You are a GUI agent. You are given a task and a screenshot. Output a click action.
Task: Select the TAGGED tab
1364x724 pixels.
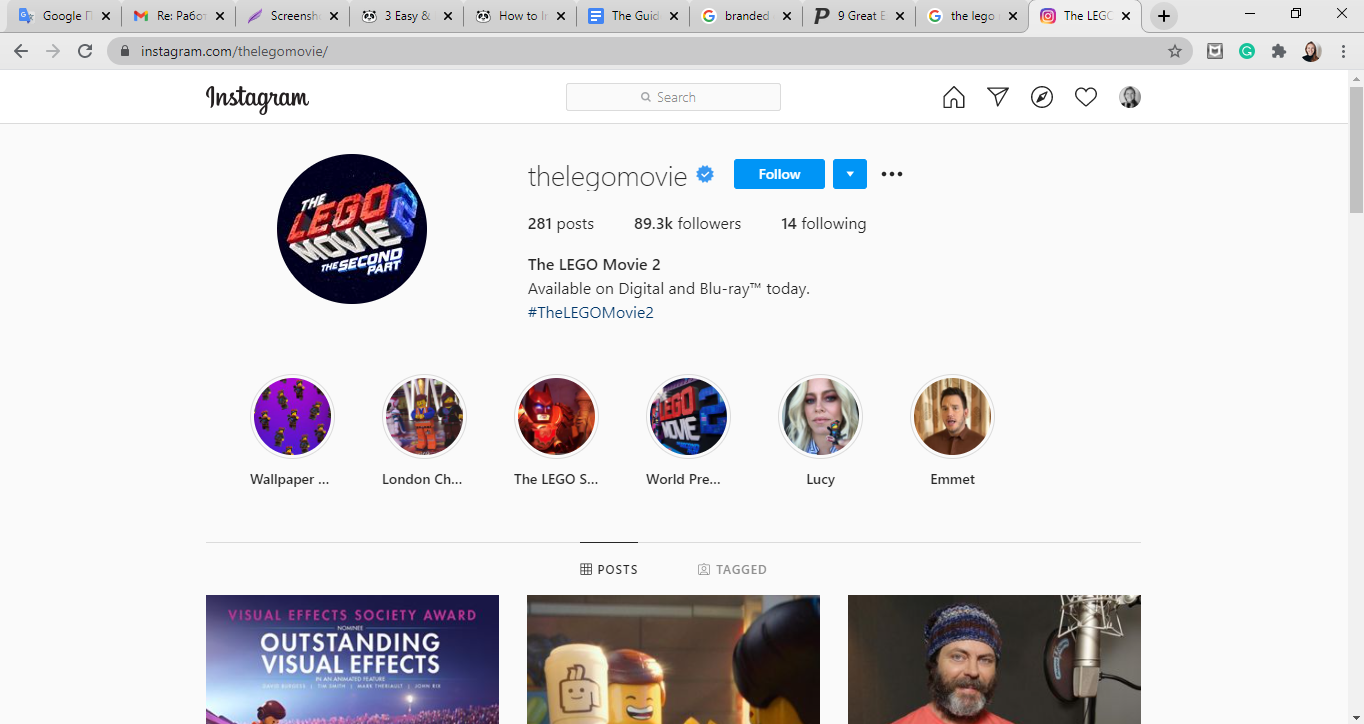pos(732,569)
